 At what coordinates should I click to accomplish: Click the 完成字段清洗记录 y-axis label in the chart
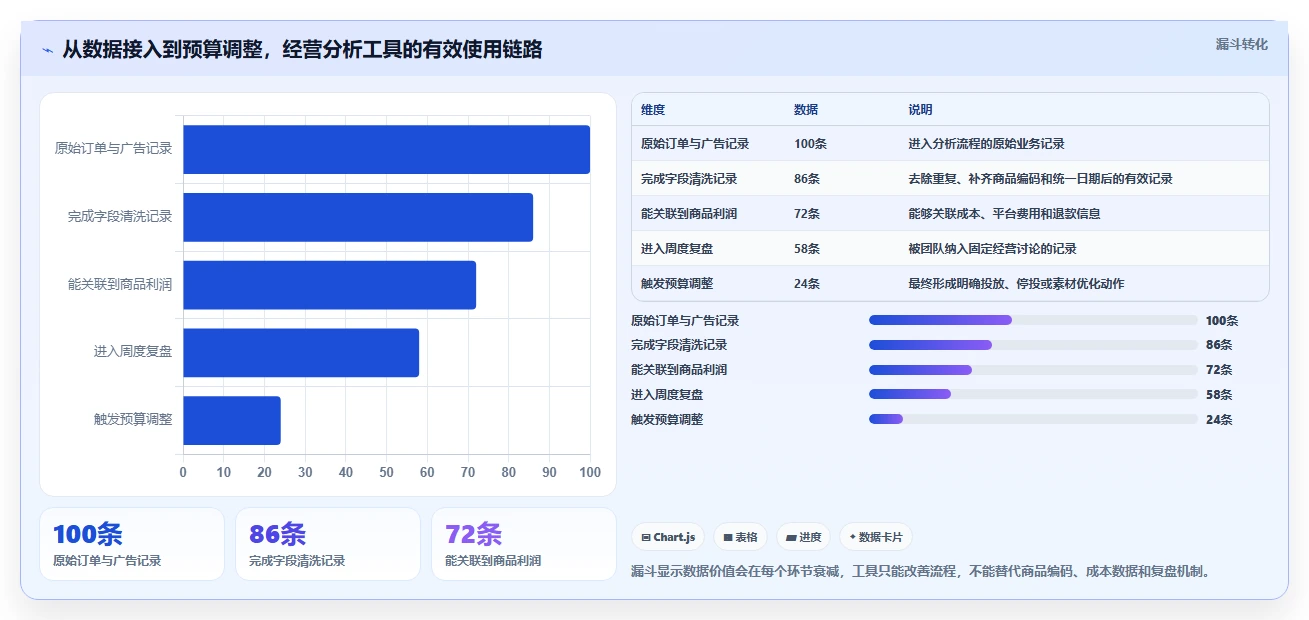pos(120,217)
